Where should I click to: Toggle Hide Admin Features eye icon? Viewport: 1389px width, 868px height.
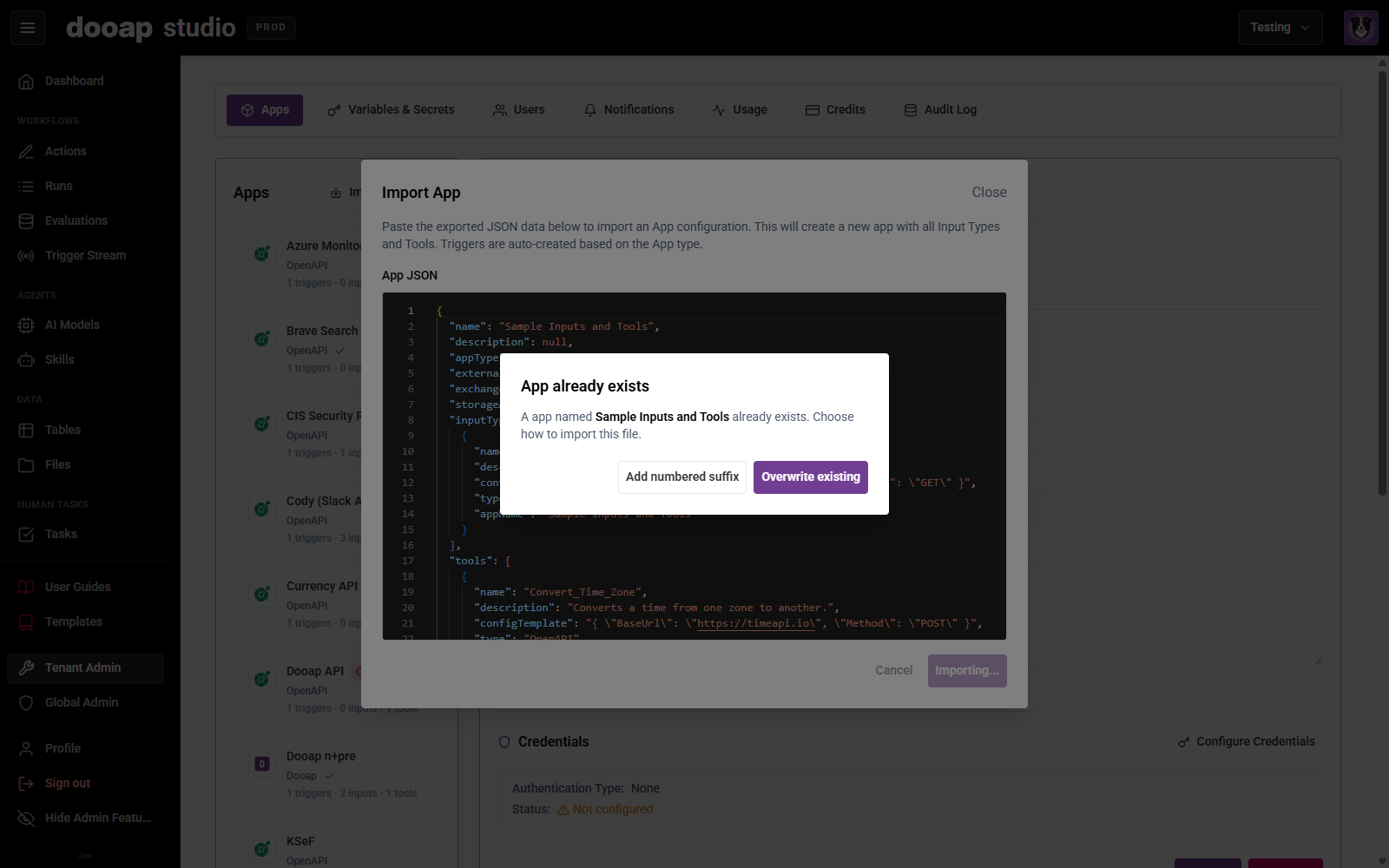(x=26, y=818)
